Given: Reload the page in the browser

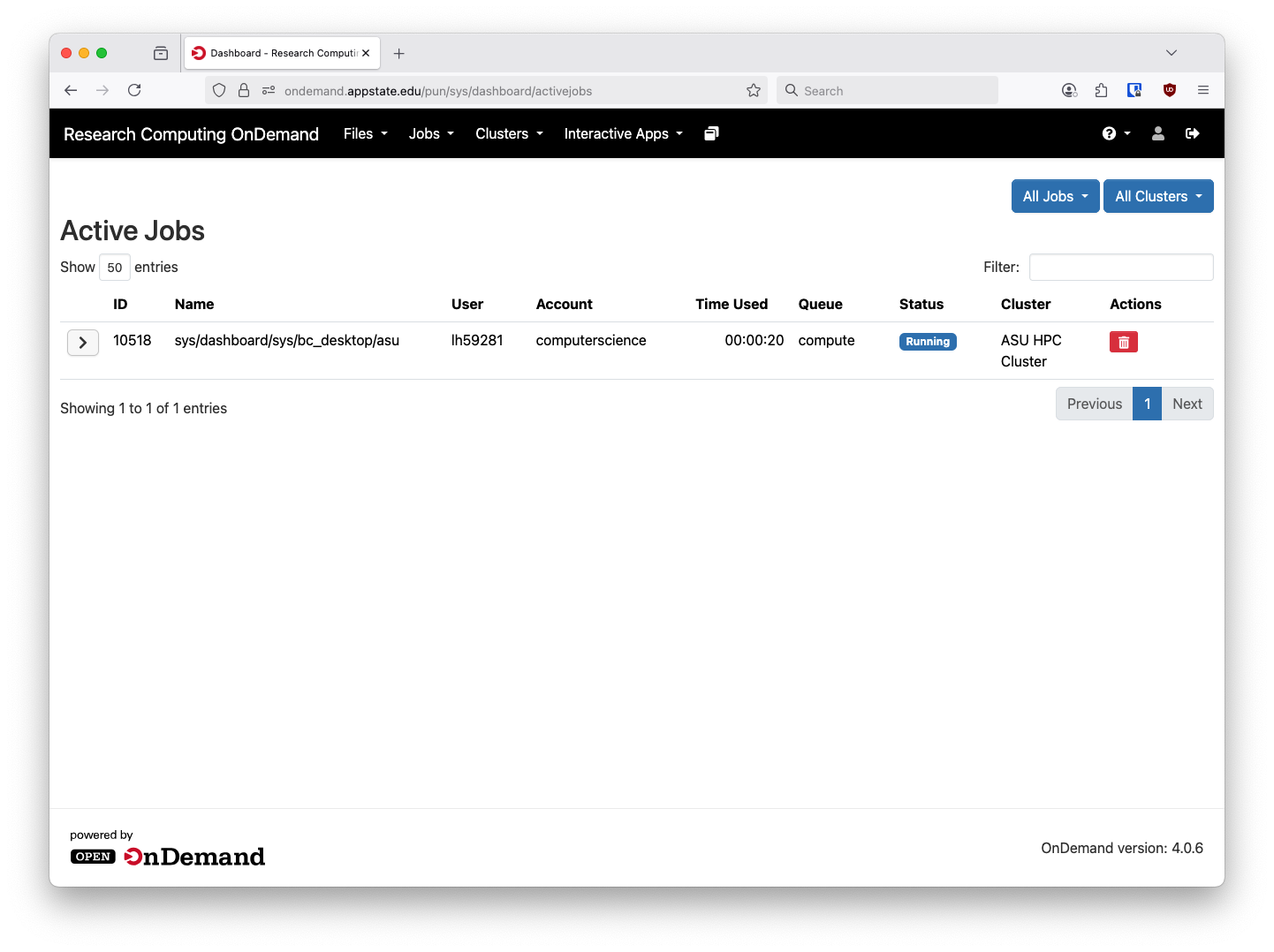Looking at the screenshot, I should click(x=134, y=90).
